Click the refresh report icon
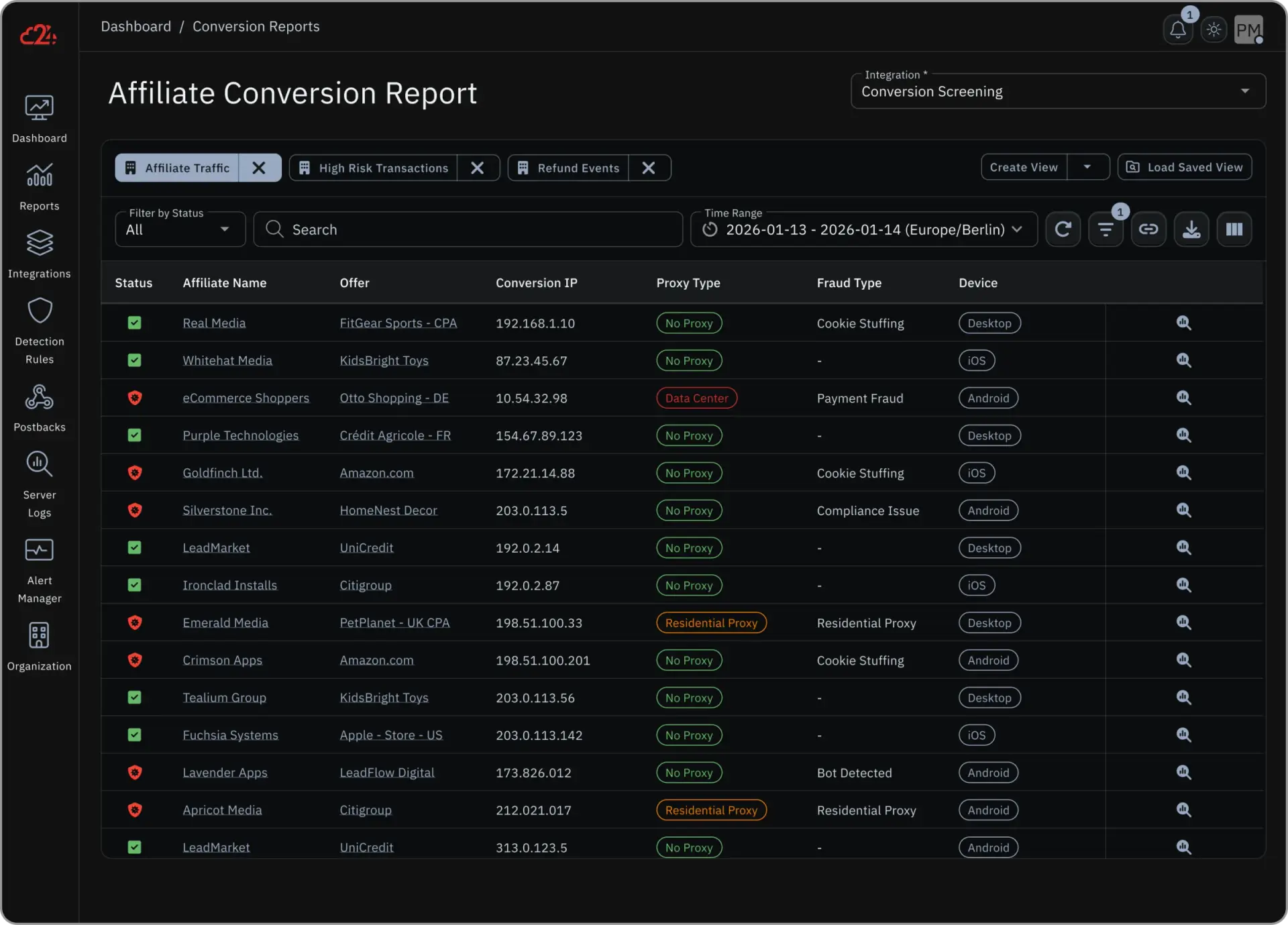This screenshot has width=1288, height=925. tap(1063, 229)
